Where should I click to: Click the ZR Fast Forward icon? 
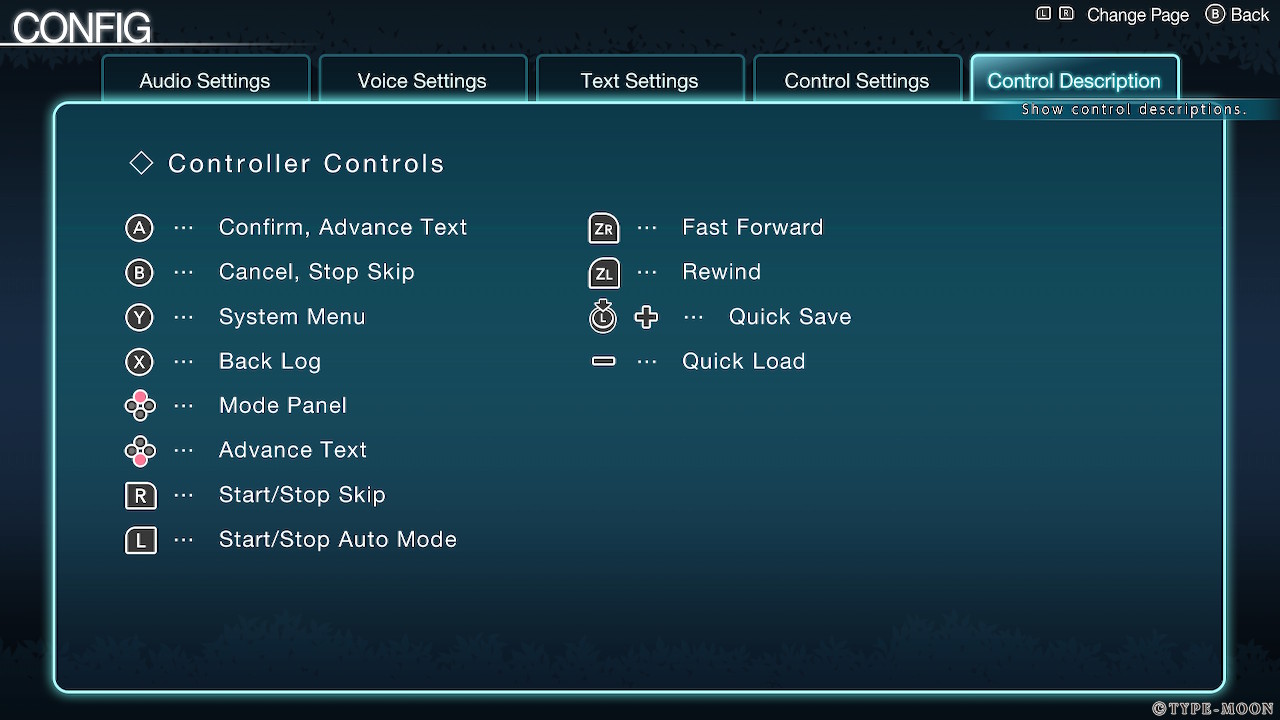(603, 228)
